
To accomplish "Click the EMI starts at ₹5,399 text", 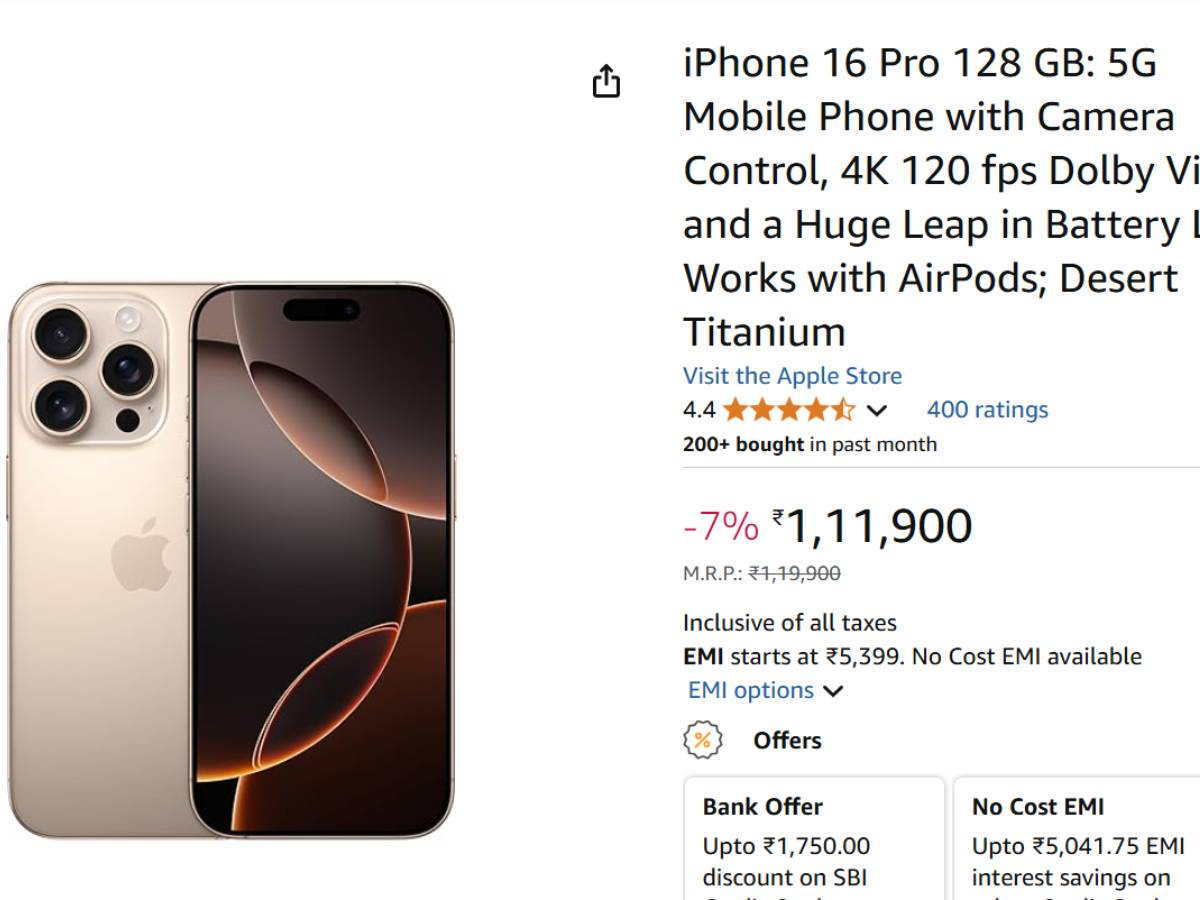I will tap(911, 657).
